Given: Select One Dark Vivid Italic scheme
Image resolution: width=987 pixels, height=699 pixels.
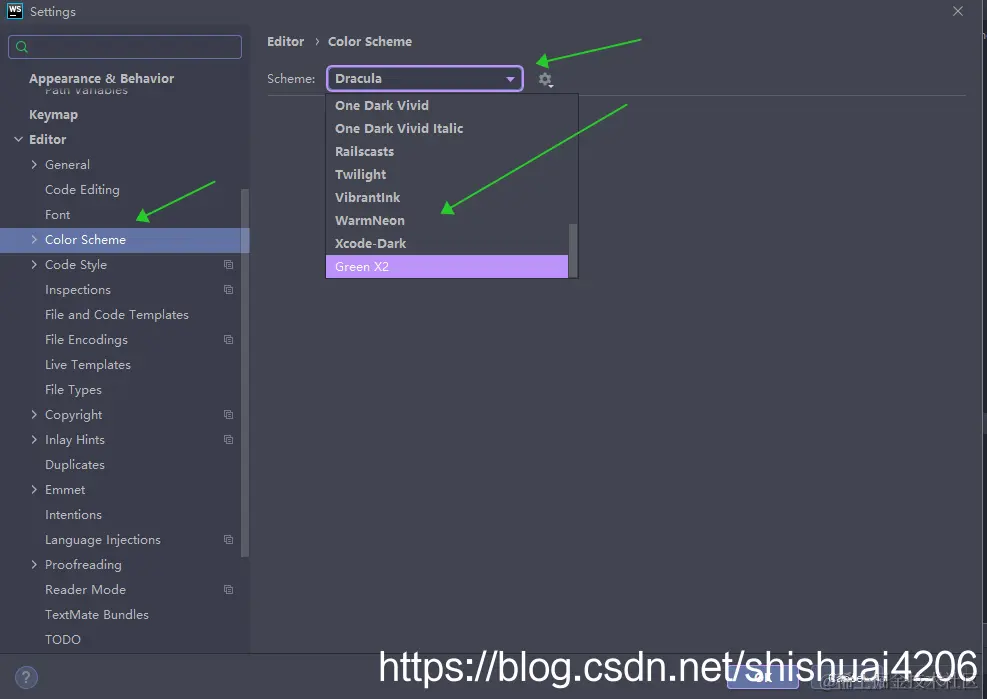Looking at the screenshot, I should click(447, 128).
